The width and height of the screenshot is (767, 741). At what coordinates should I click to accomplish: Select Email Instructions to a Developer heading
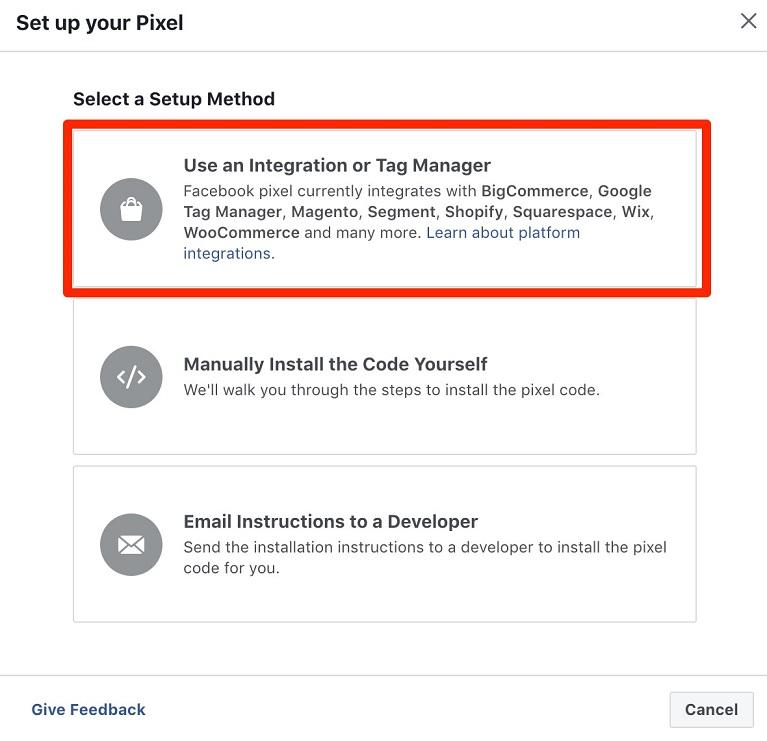pyautogui.click(x=331, y=521)
